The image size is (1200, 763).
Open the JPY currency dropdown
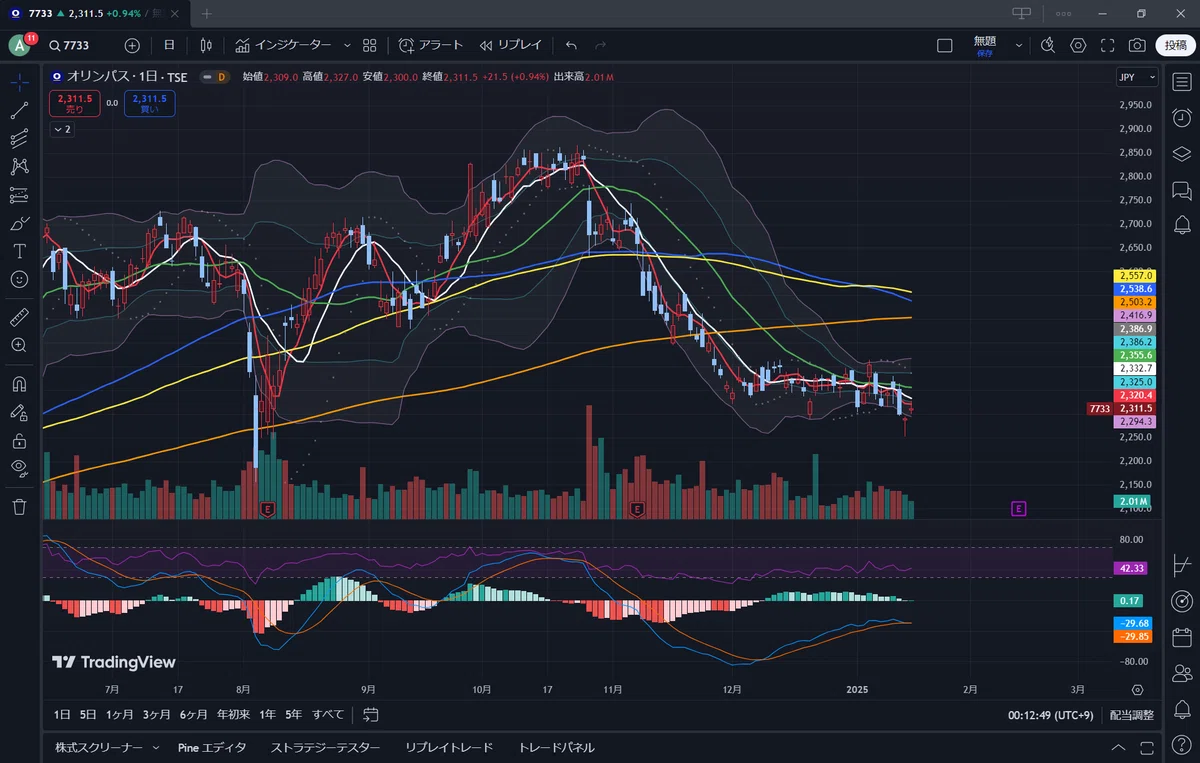pos(1137,77)
